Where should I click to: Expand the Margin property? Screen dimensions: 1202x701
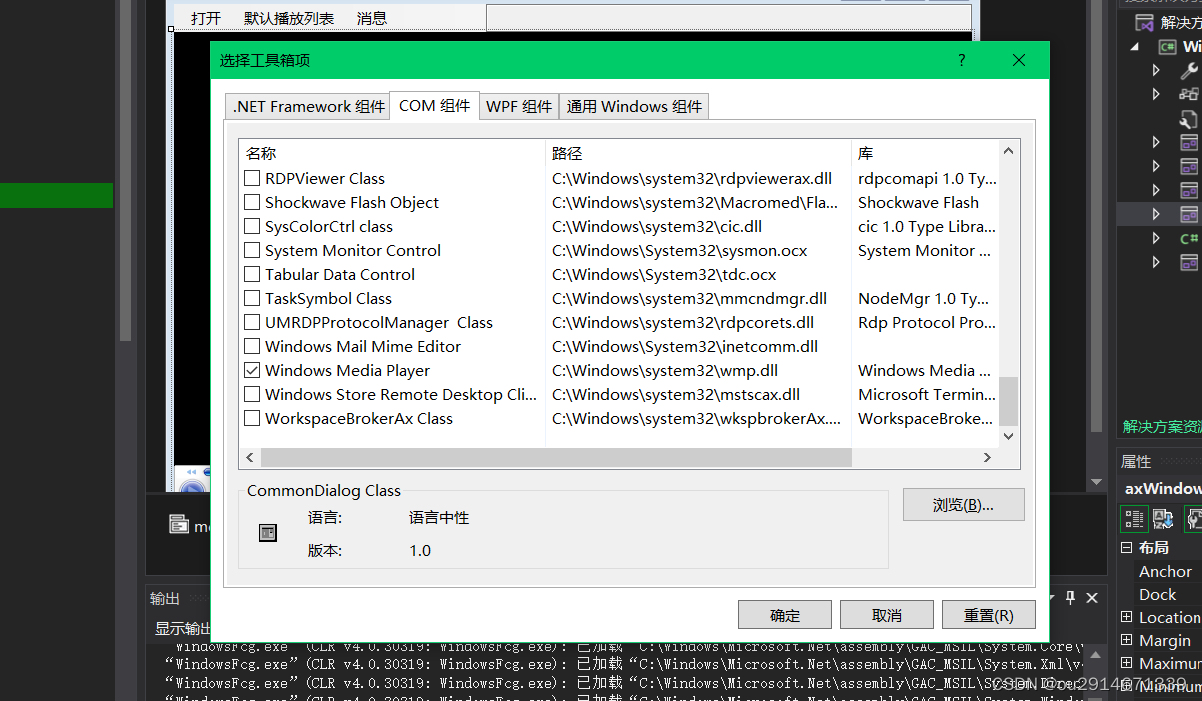1125,639
